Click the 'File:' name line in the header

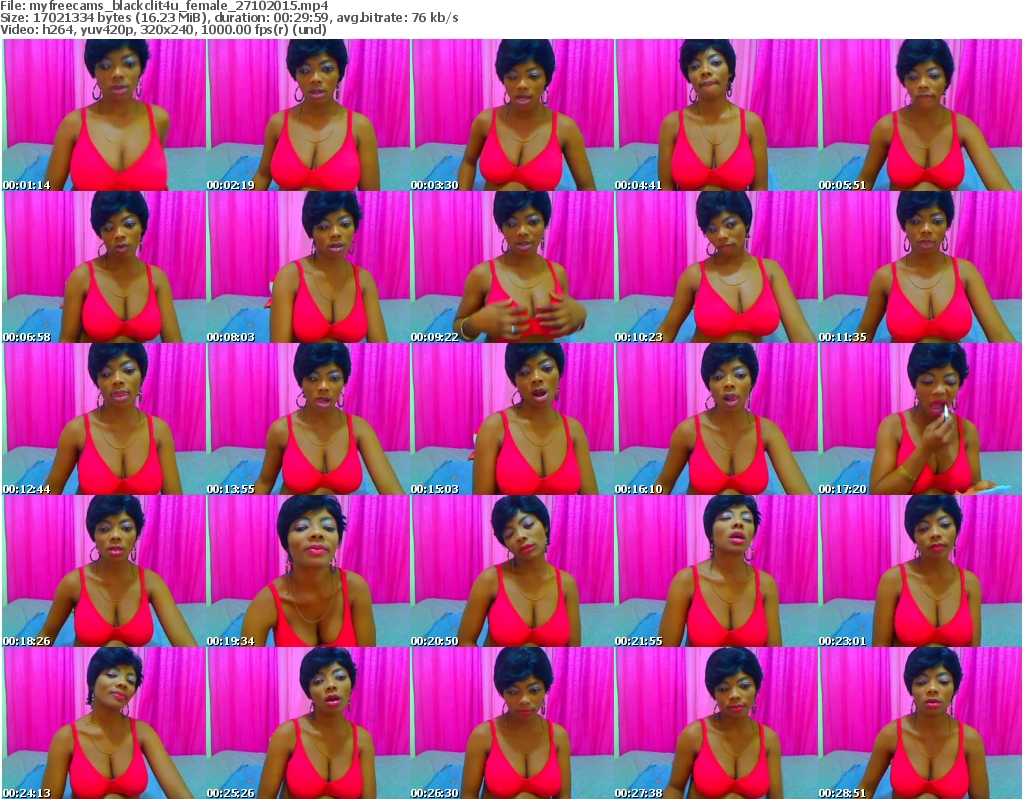[165, 6]
